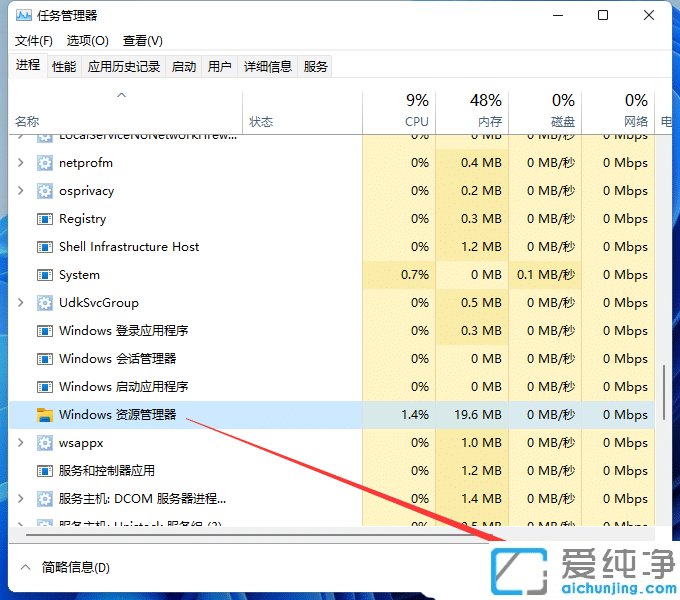Expand the netprofm process group
680x600 pixels.
click(20, 163)
